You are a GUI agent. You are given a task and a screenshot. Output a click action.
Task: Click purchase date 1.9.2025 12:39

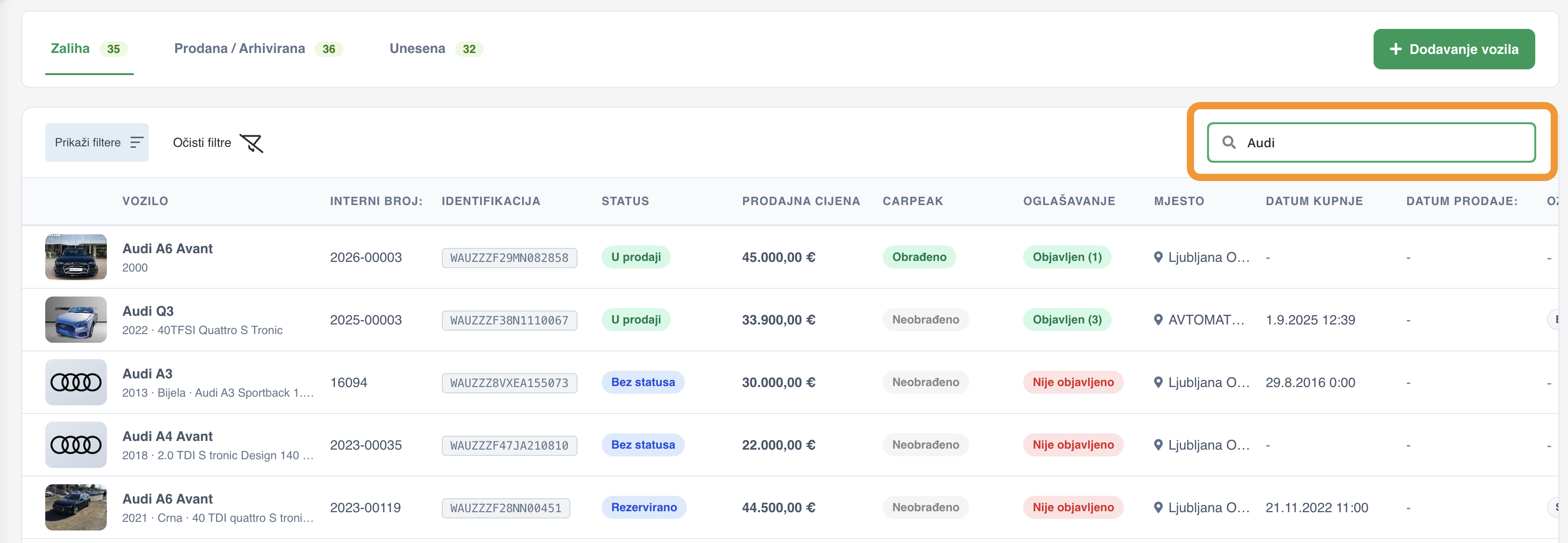(1311, 320)
